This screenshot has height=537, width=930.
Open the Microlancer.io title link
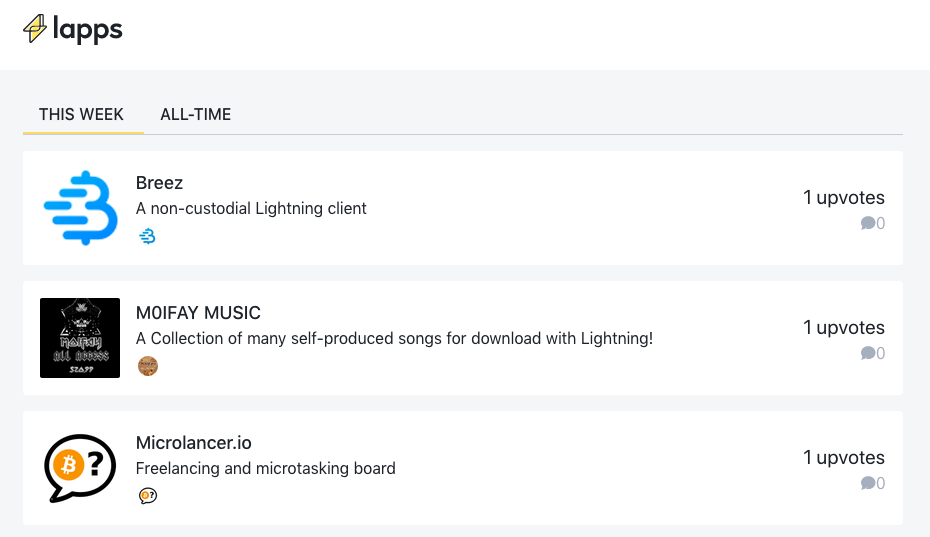click(x=193, y=443)
